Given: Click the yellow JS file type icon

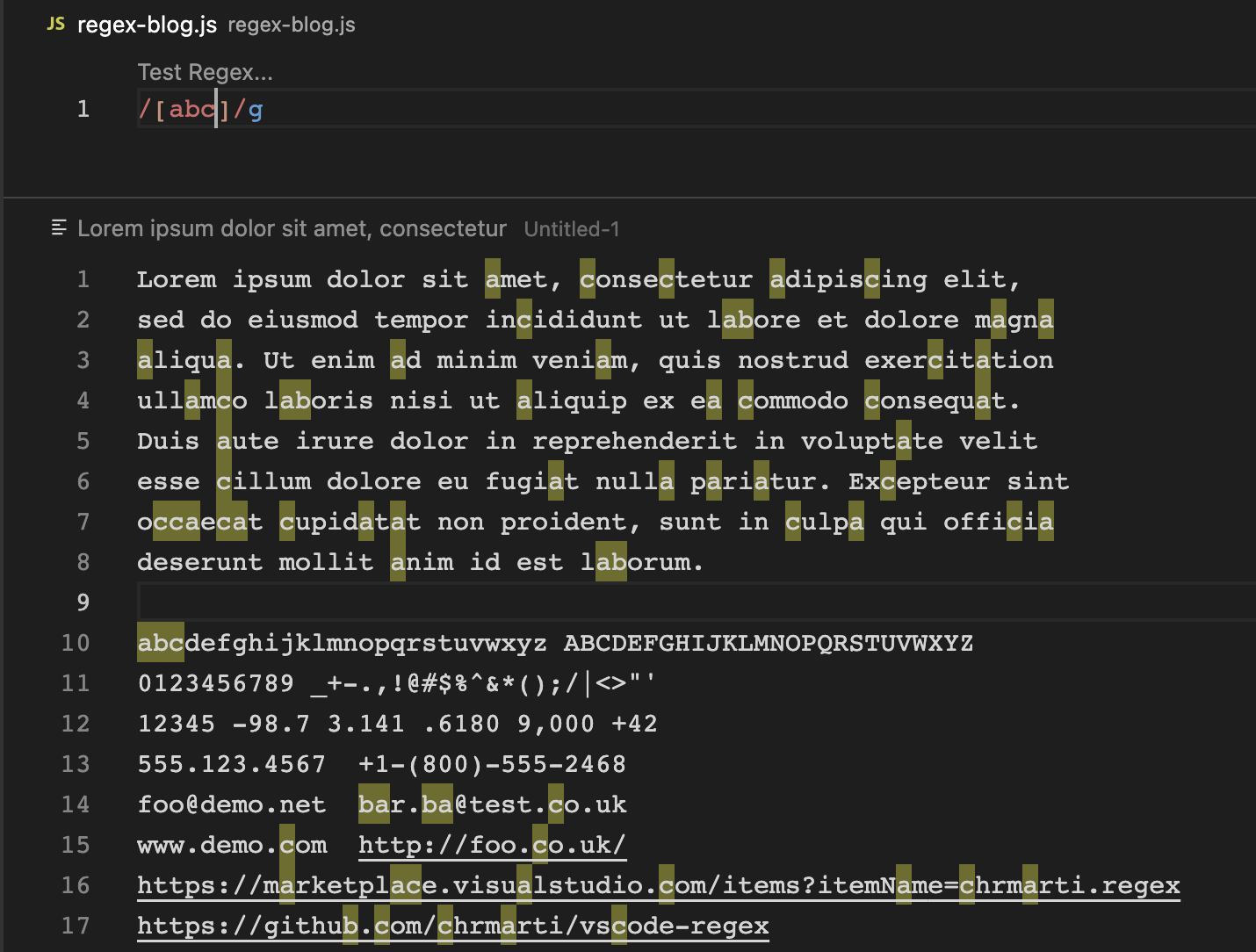Looking at the screenshot, I should [x=55, y=25].
